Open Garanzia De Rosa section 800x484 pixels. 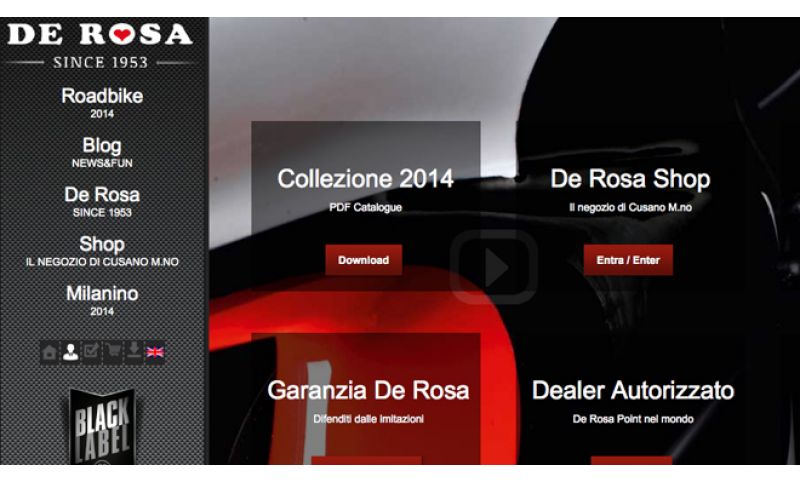pyautogui.click(x=368, y=391)
